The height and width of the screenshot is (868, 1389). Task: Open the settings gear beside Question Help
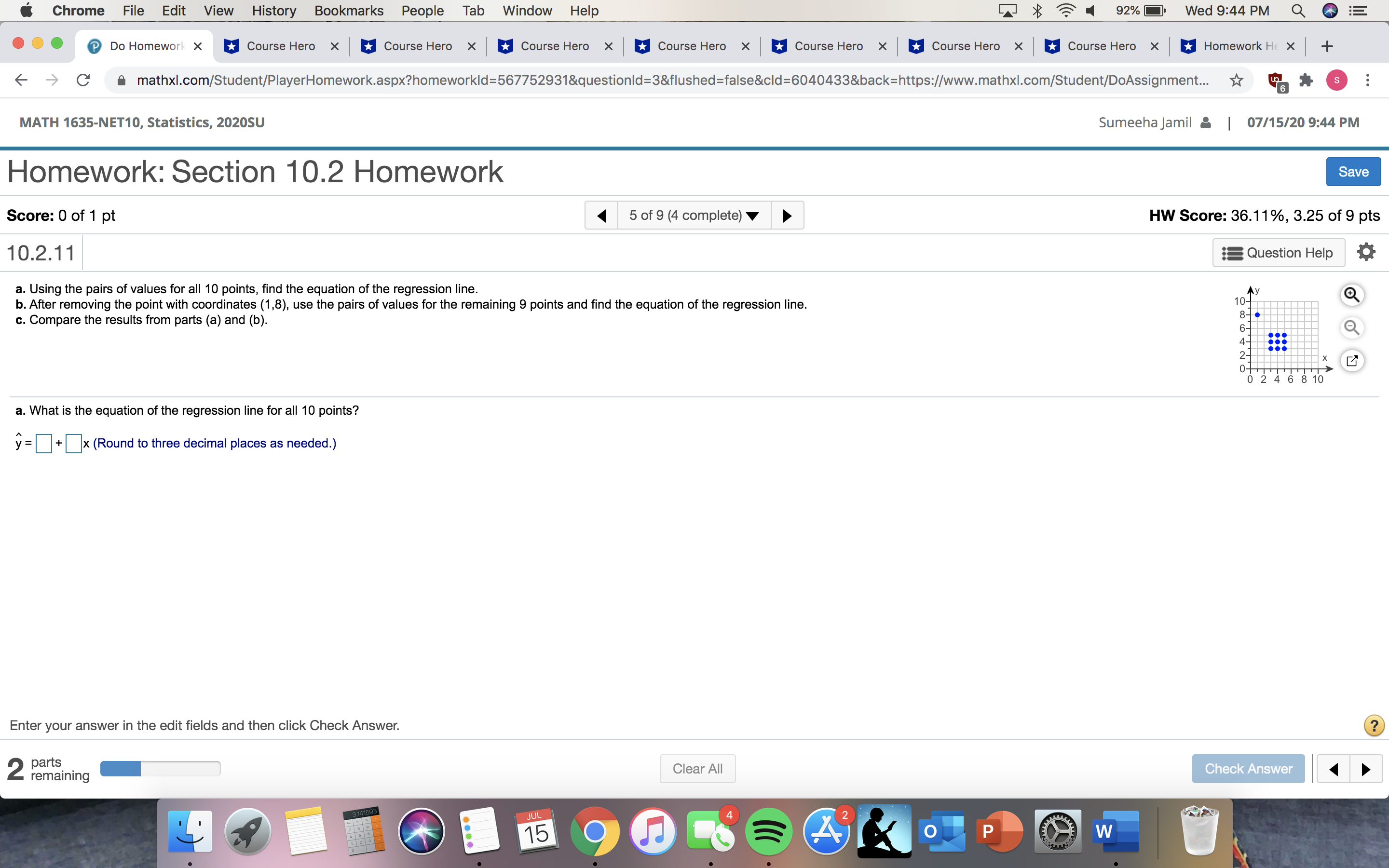[x=1366, y=252]
